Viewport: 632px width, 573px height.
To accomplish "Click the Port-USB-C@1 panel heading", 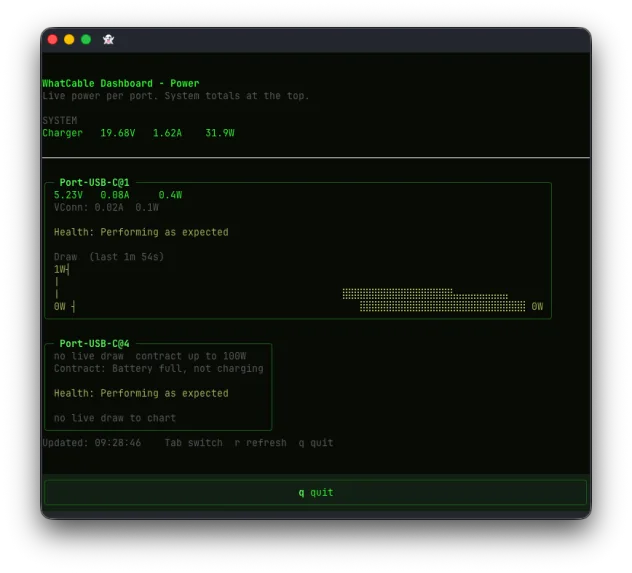I will [94, 183].
